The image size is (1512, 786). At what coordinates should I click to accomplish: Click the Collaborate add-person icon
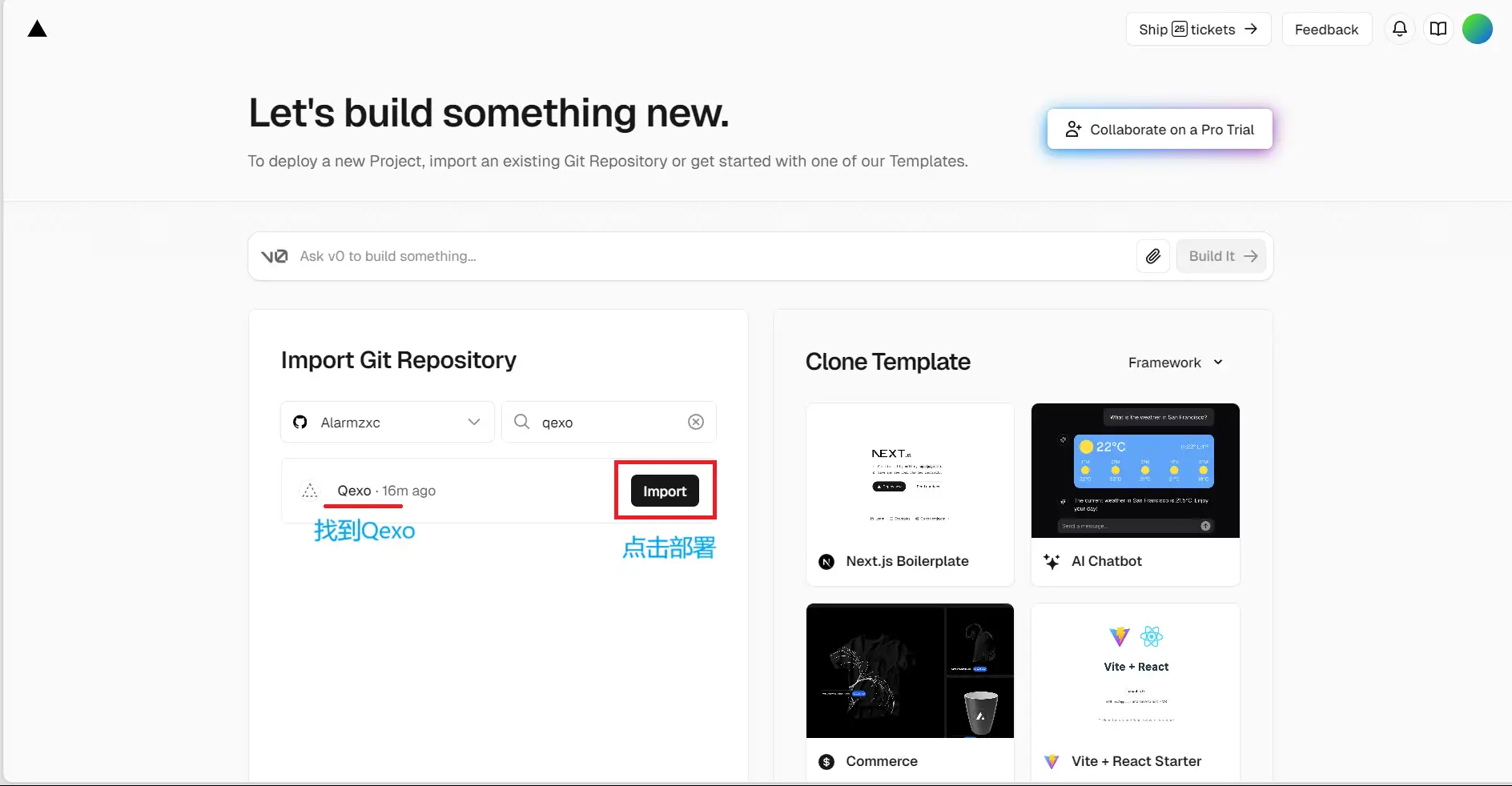(1073, 130)
